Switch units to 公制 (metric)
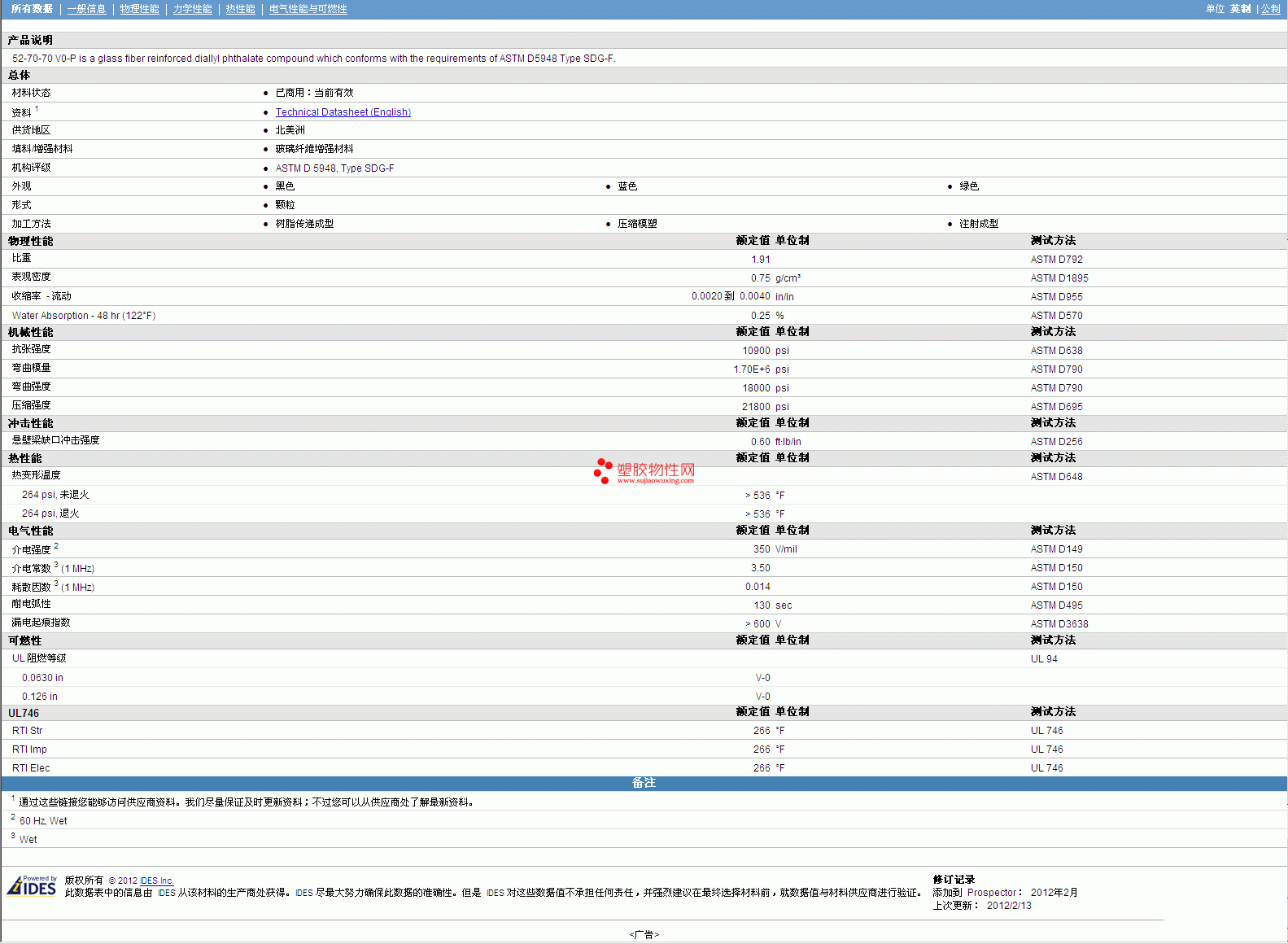The height and width of the screenshot is (944, 1288). [1270, 9]
